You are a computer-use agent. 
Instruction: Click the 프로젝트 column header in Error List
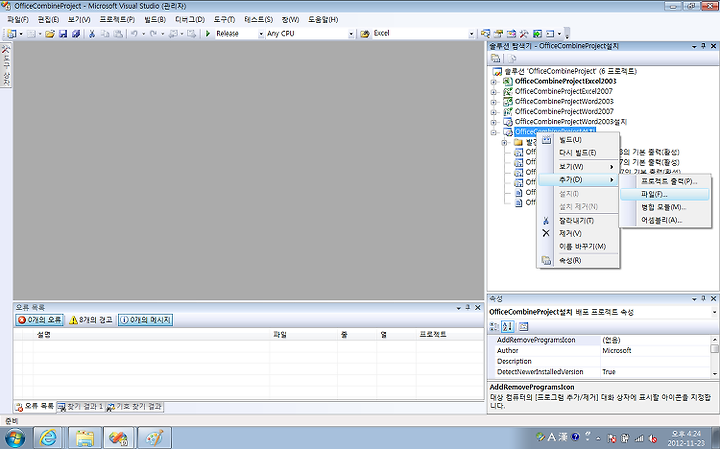(x=450, y=335)
